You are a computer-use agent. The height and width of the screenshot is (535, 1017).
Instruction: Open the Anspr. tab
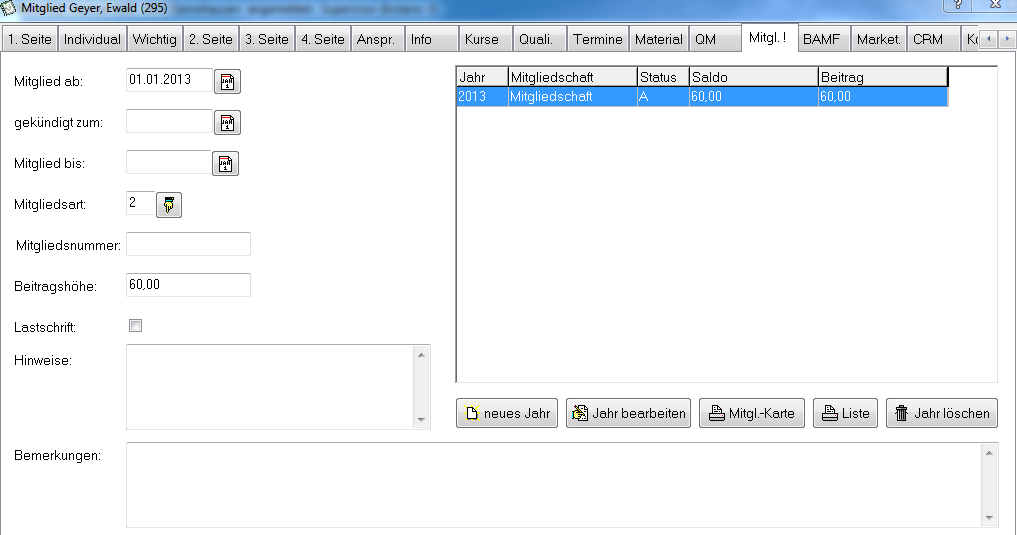376,39
